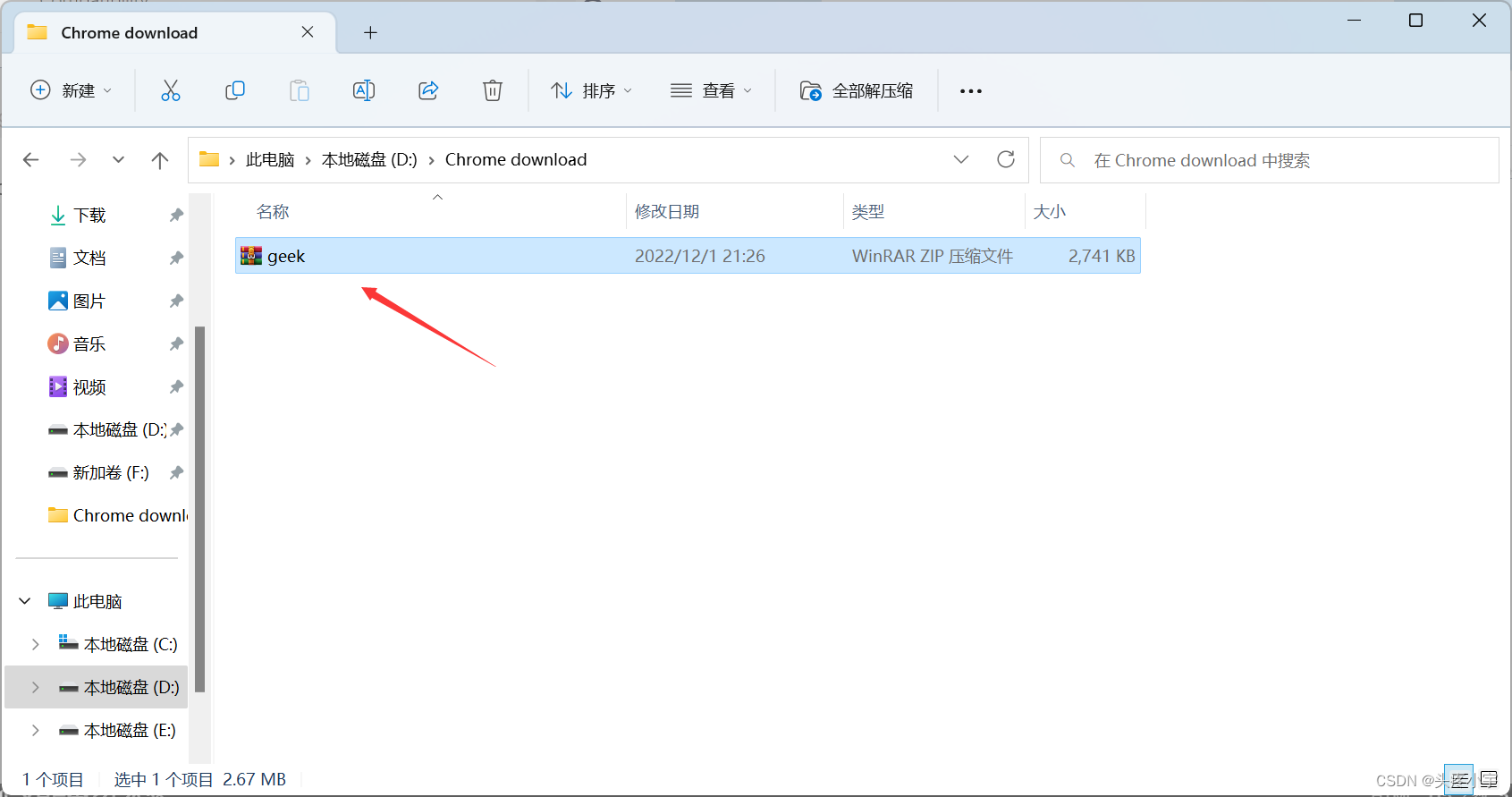Click the pin icon beside 音乐

click(x=176, y=344)
